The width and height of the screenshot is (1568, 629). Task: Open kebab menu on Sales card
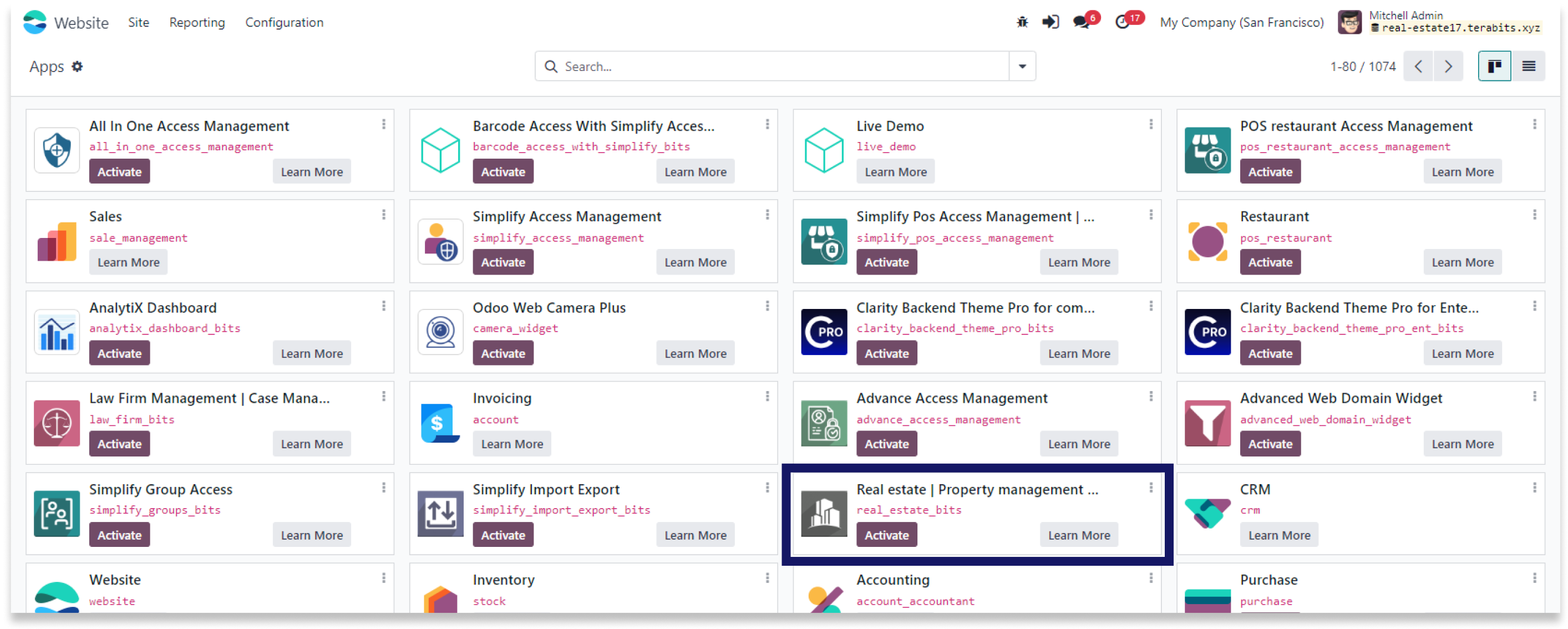click(x=383, y=215)
